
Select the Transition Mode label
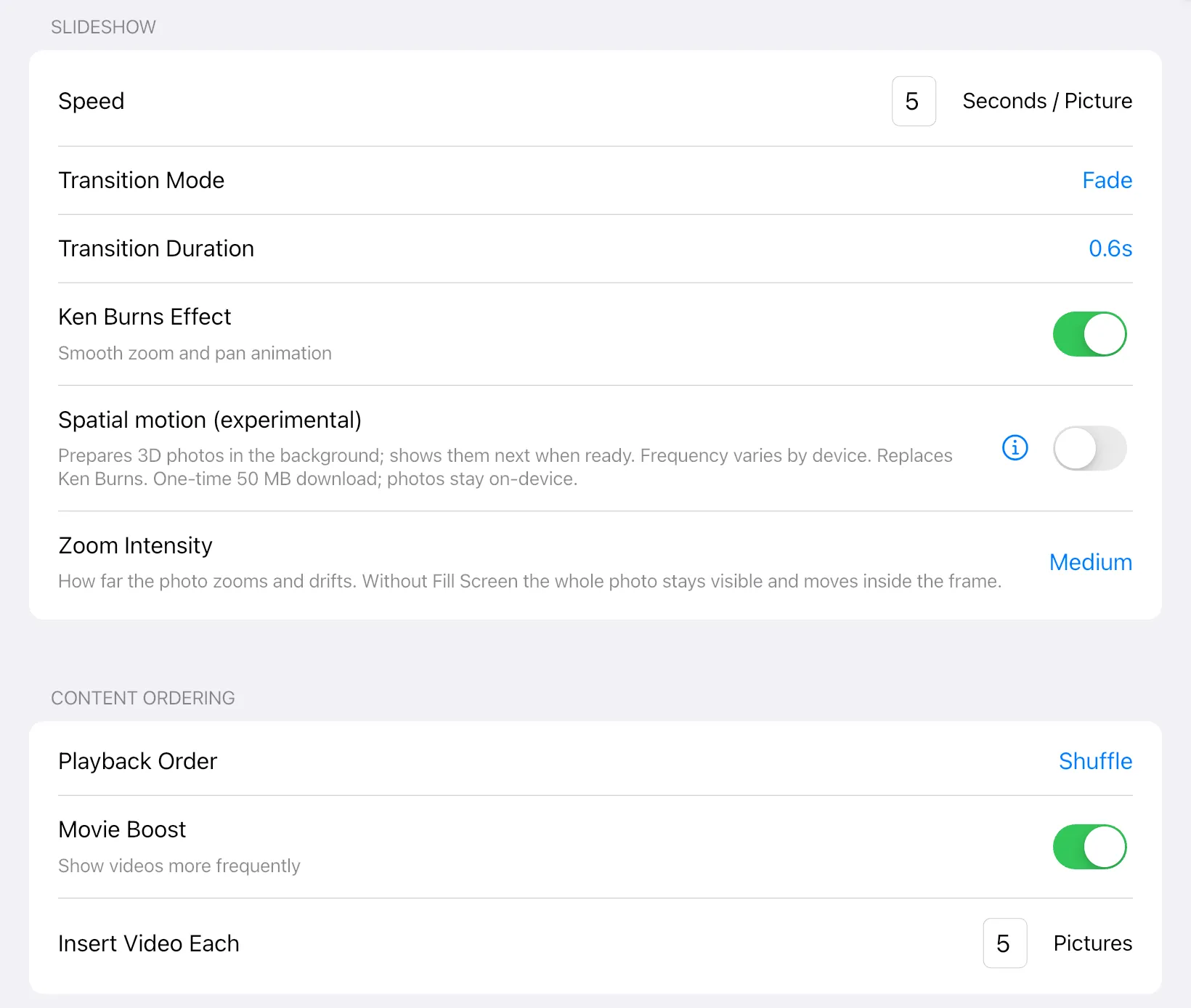coord(142,180)
